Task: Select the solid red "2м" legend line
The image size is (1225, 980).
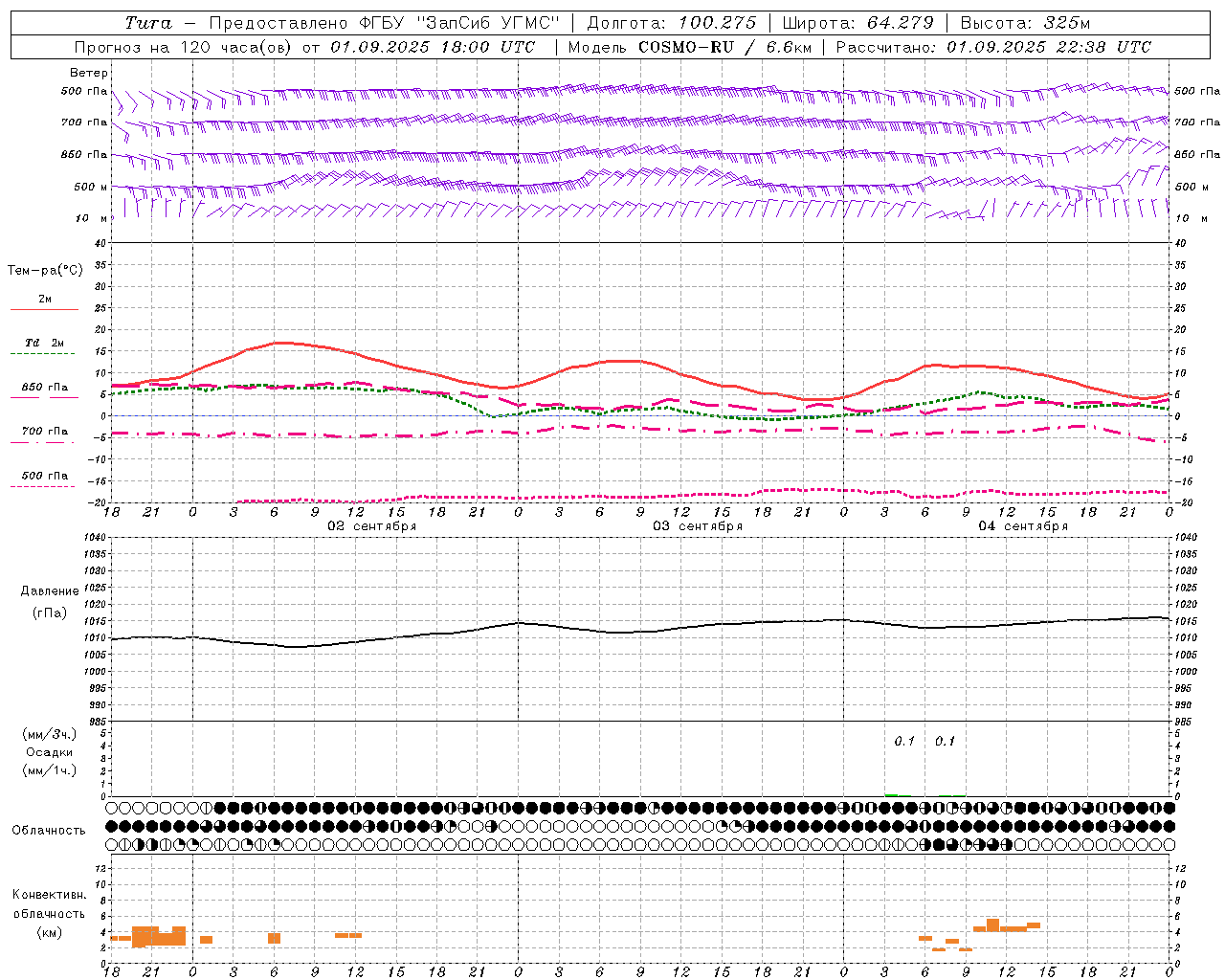Action: pos(44,309)
